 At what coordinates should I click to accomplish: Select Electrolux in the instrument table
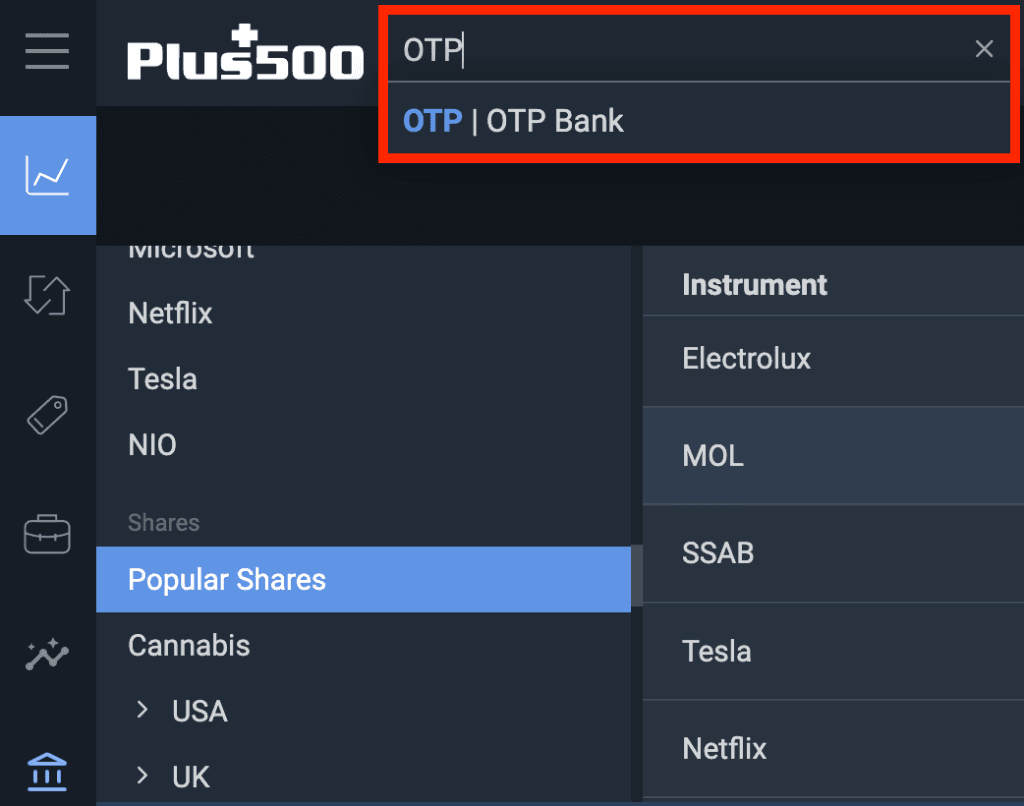(x=746, y=359)
